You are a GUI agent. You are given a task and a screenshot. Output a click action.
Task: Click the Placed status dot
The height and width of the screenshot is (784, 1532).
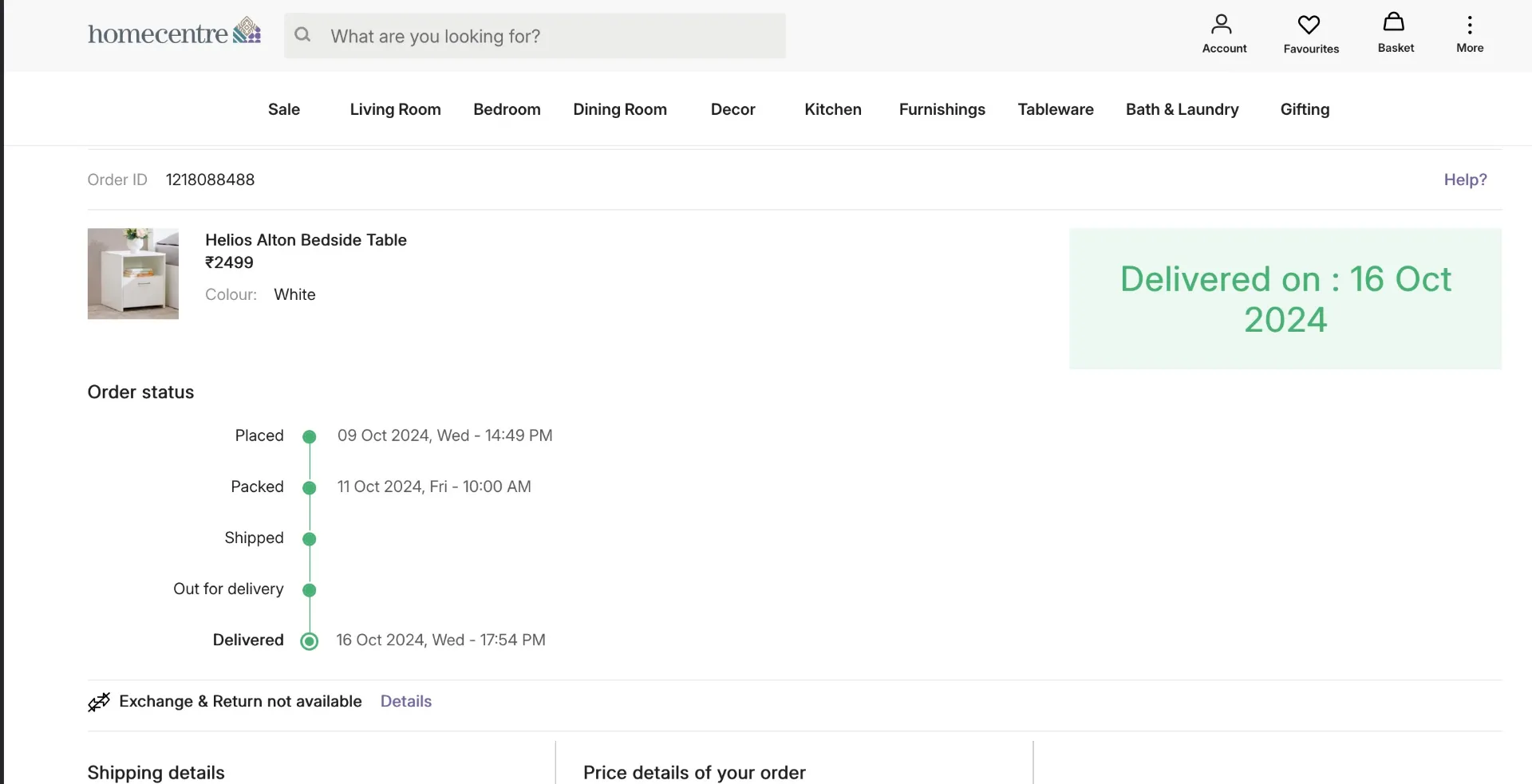tap(310, 437)
